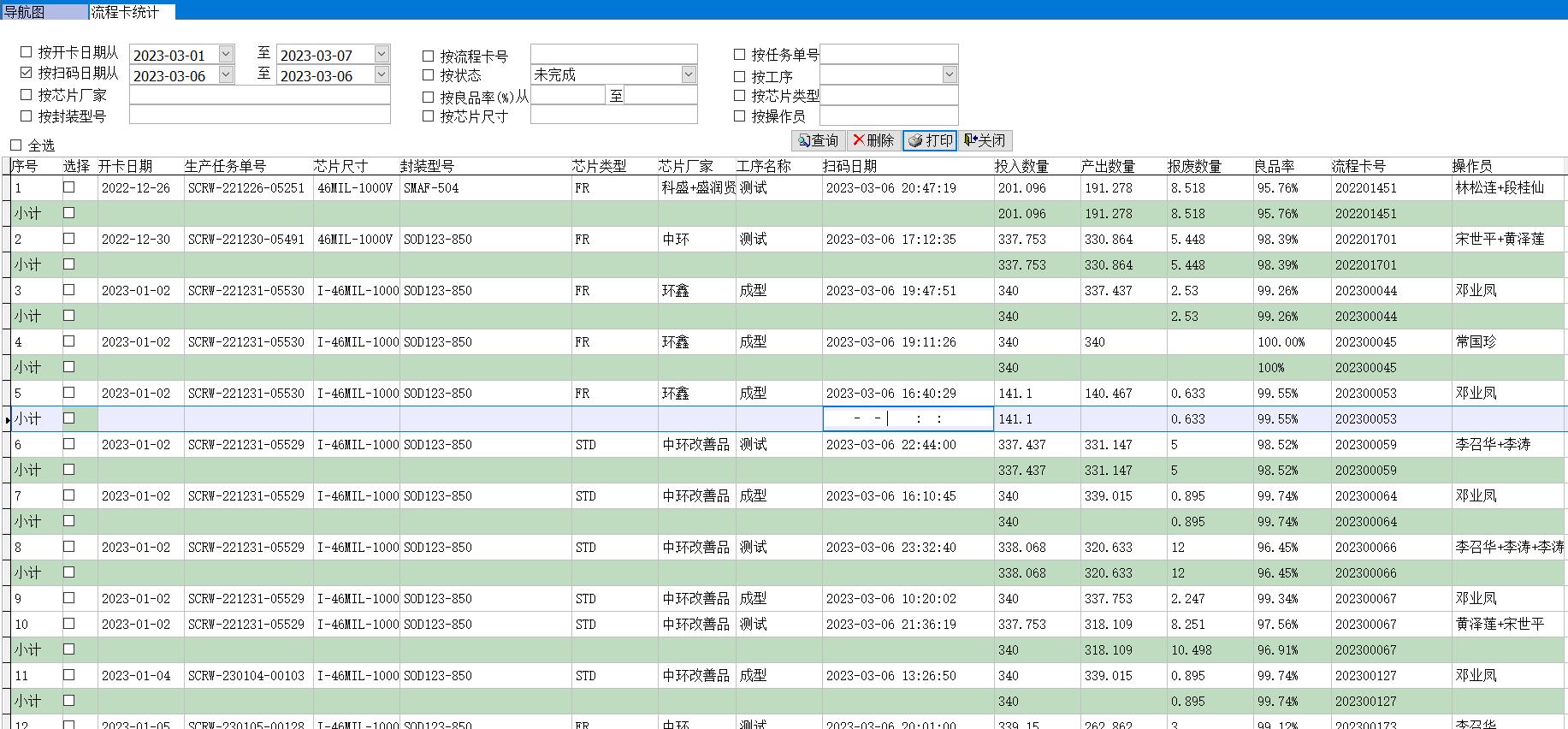
Task: Select the 流程卡统计 tab
Action: 125,12
